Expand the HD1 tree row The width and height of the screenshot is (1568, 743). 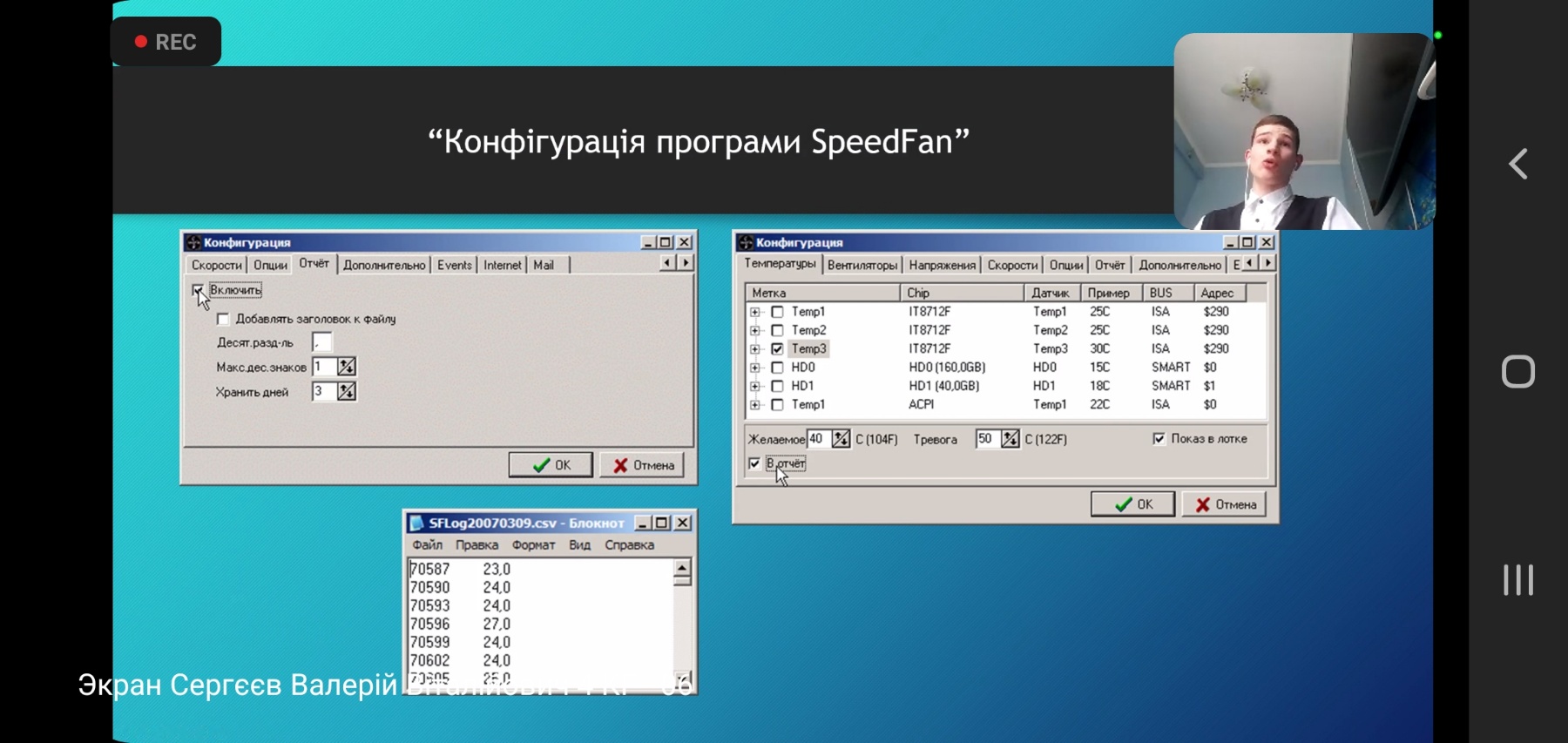coord(754,386)
